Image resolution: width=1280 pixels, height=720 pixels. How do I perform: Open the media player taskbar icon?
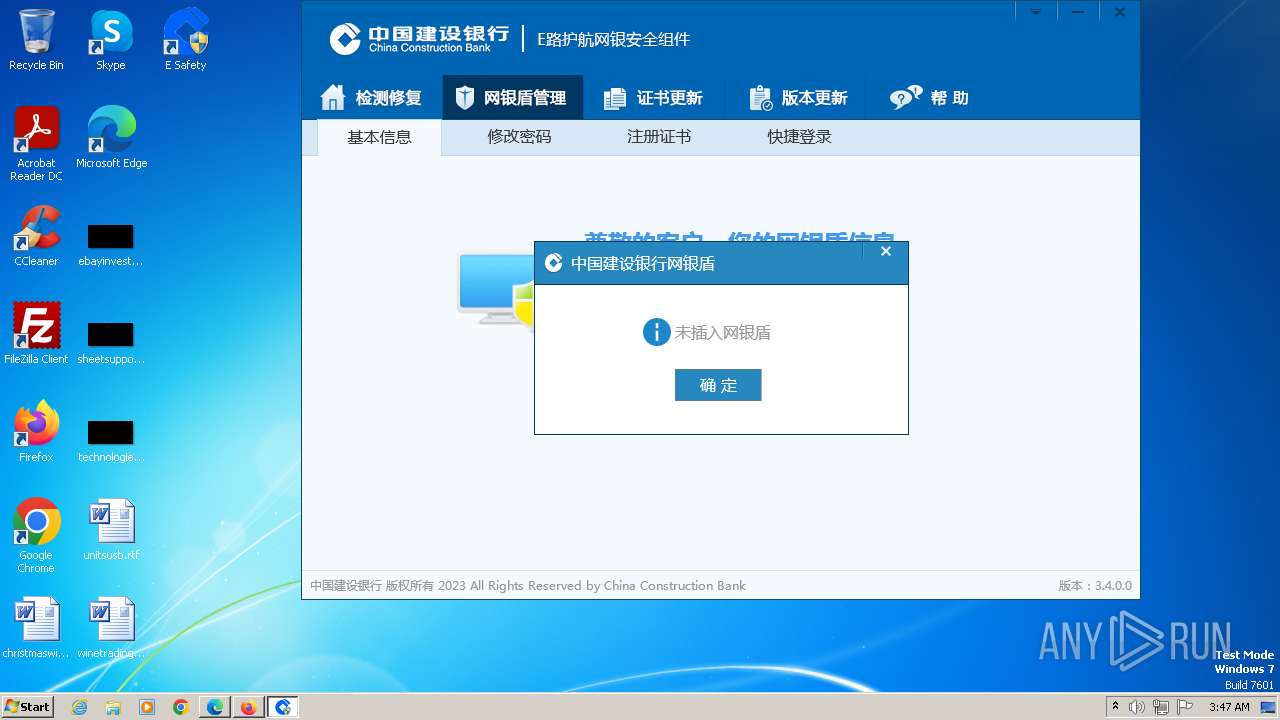coord(147,707)
